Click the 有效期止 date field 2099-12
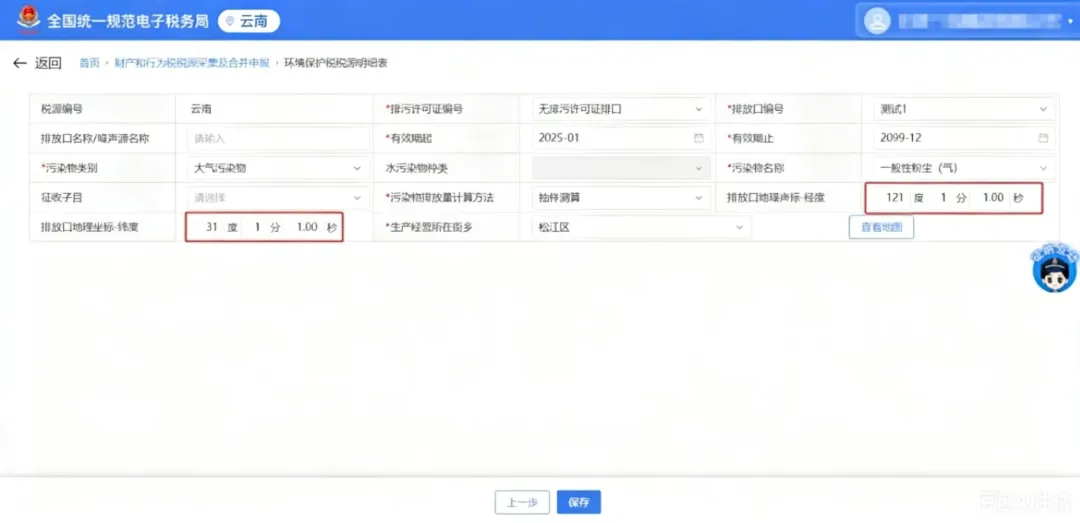Viewport: 1080px width, 523px height. [964, 138]
